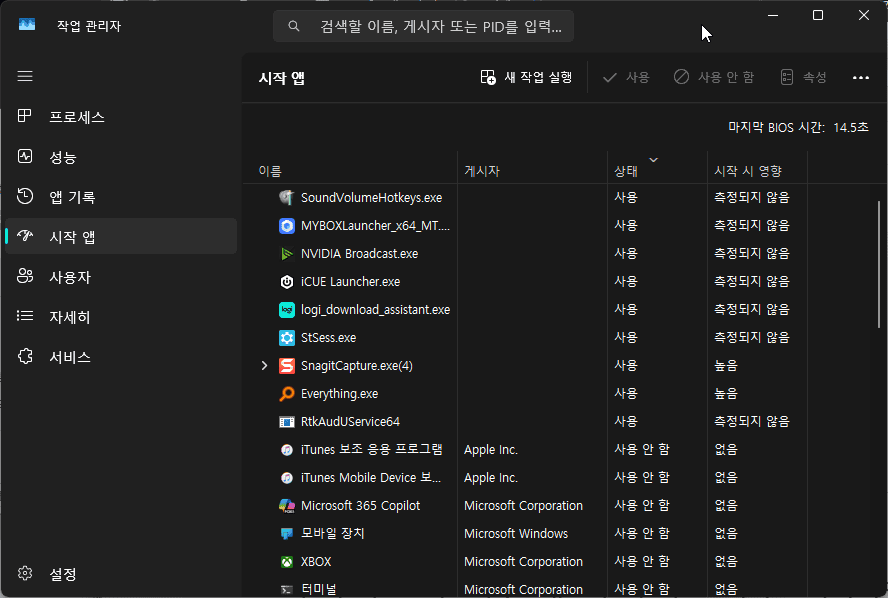
Task: Sort by the 이름 (Name) column header
Action: point(350,170)
